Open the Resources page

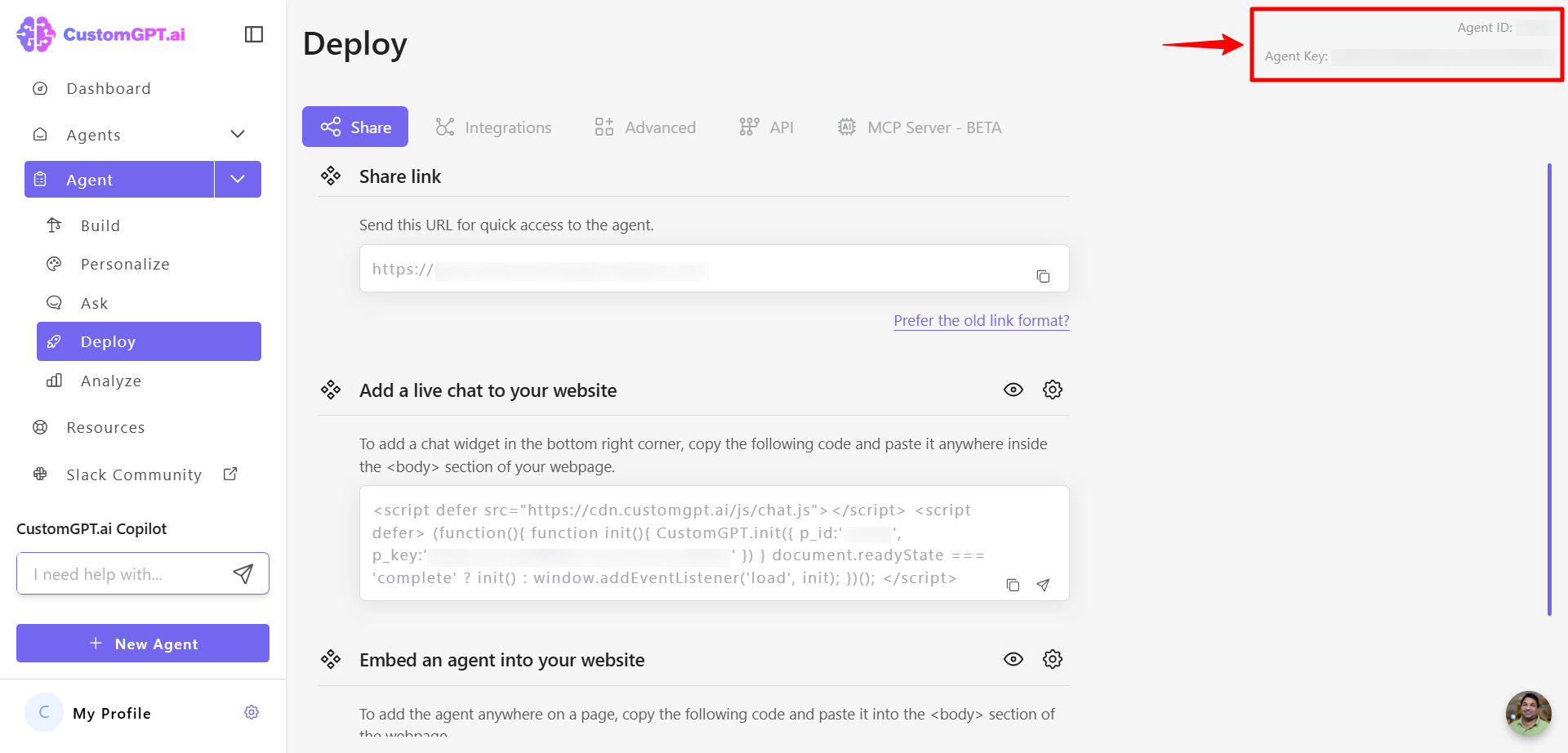tap(105, 427)
